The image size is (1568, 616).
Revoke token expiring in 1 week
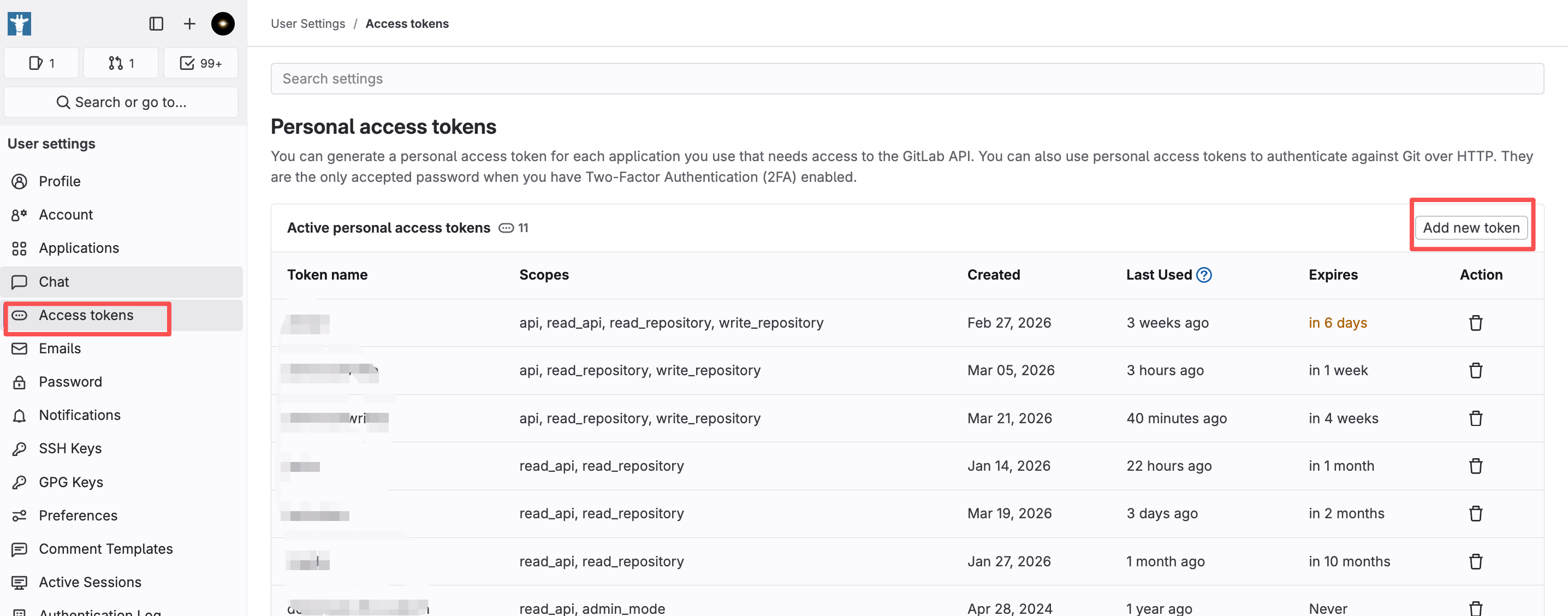(1476, 370)
